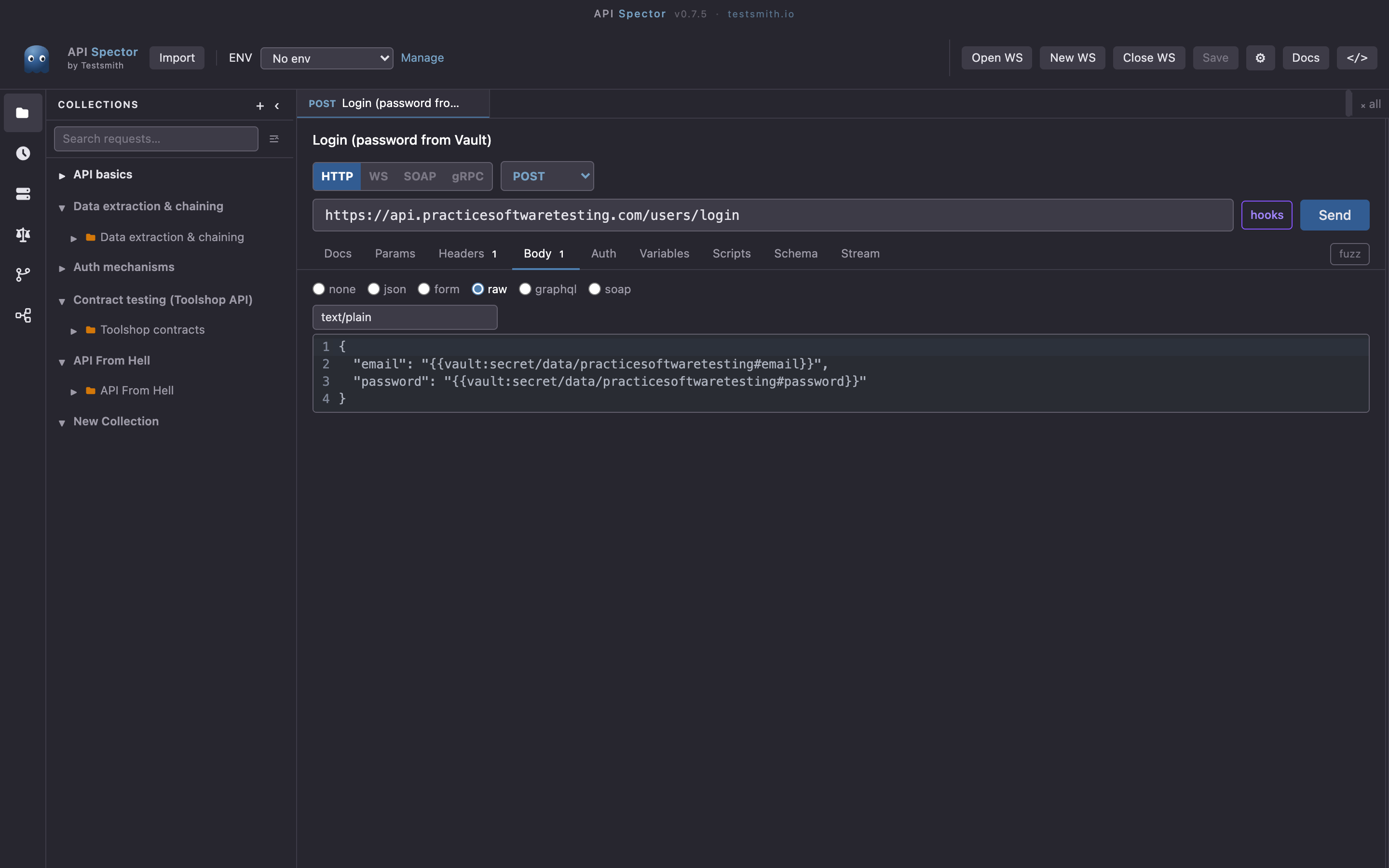Switch protocol to gRPC
This screenshot has width=1389, height=868.
tap(467, 176)
